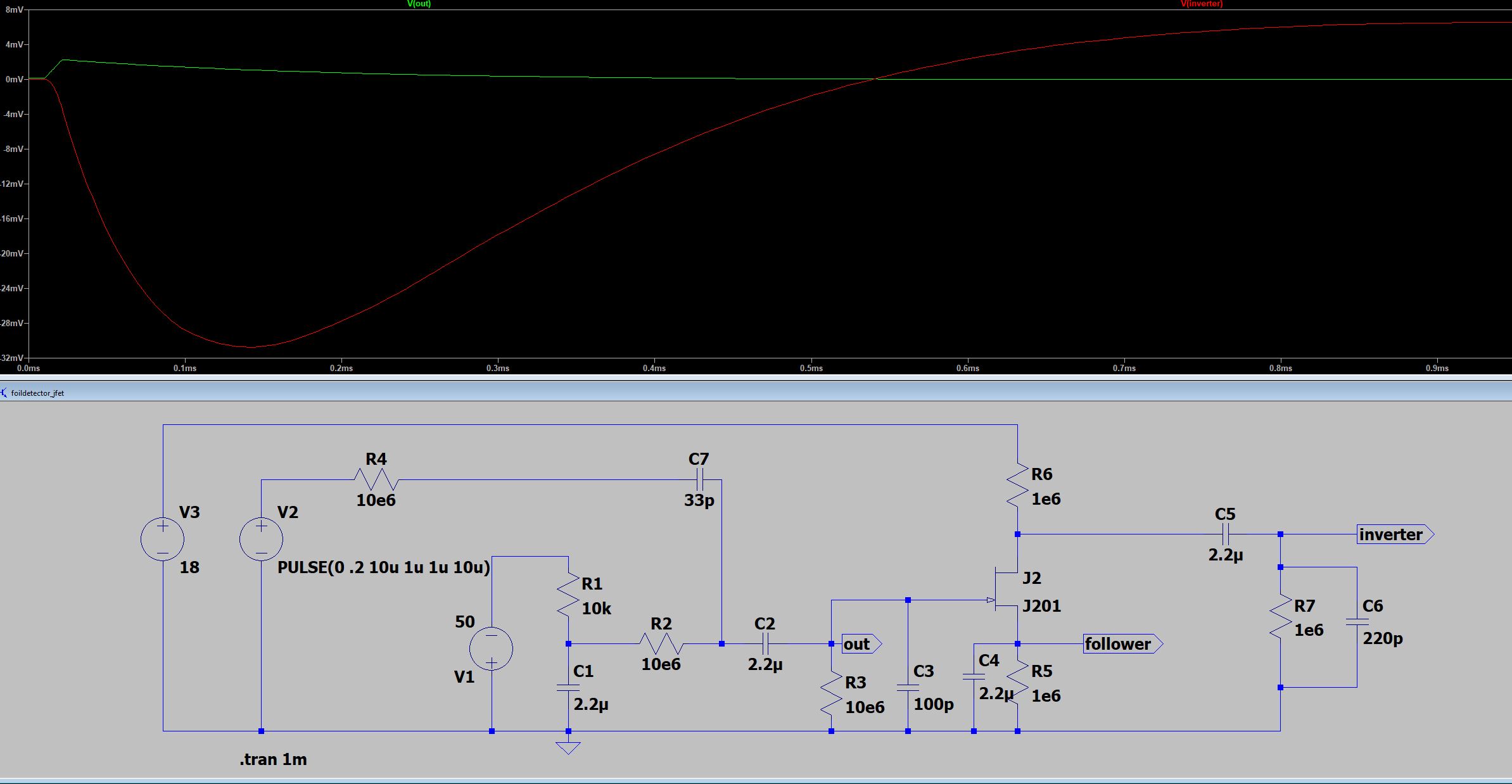Click the C7 capacitor symbol
This screenshot has height=784, width=1512.
tap(699, 479)
